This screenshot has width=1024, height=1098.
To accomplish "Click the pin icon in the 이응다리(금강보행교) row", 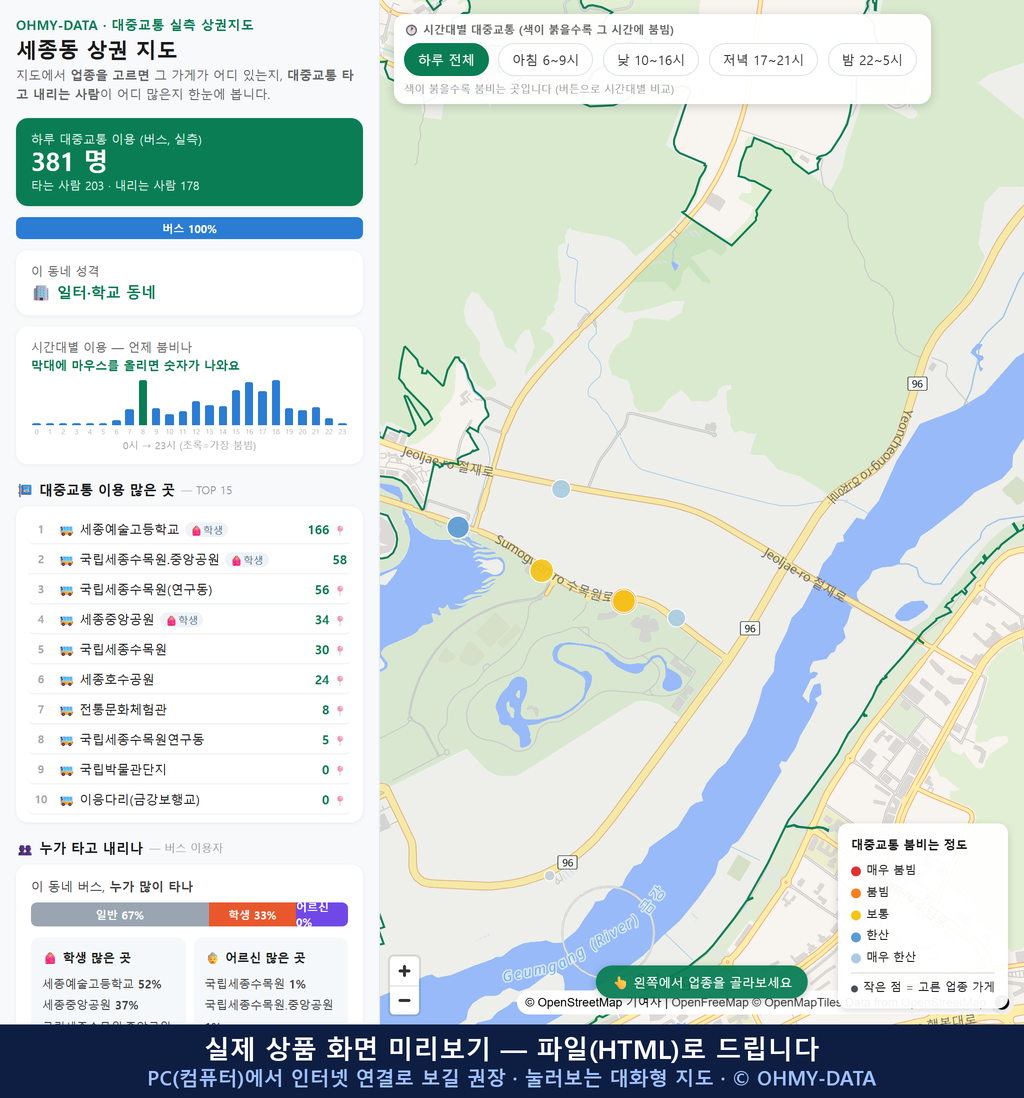I will 340,800.
